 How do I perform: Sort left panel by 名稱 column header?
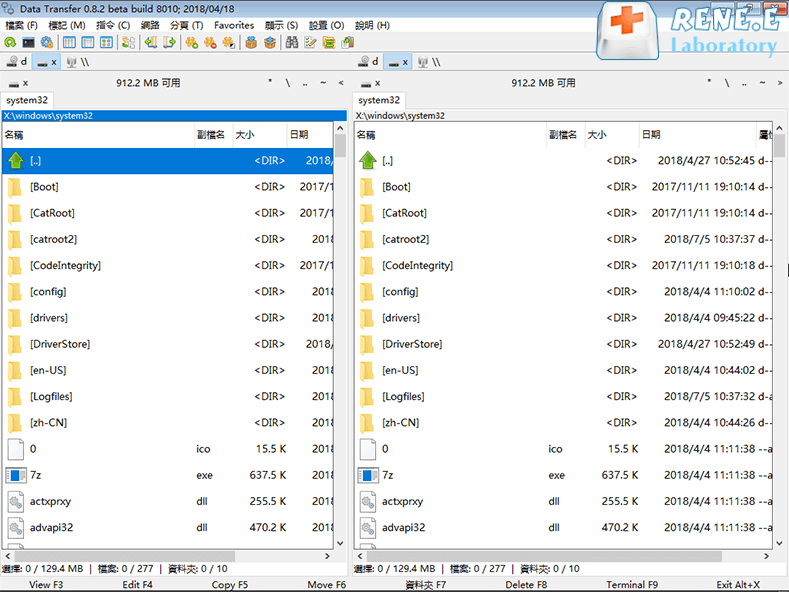(x=98, y=134)
